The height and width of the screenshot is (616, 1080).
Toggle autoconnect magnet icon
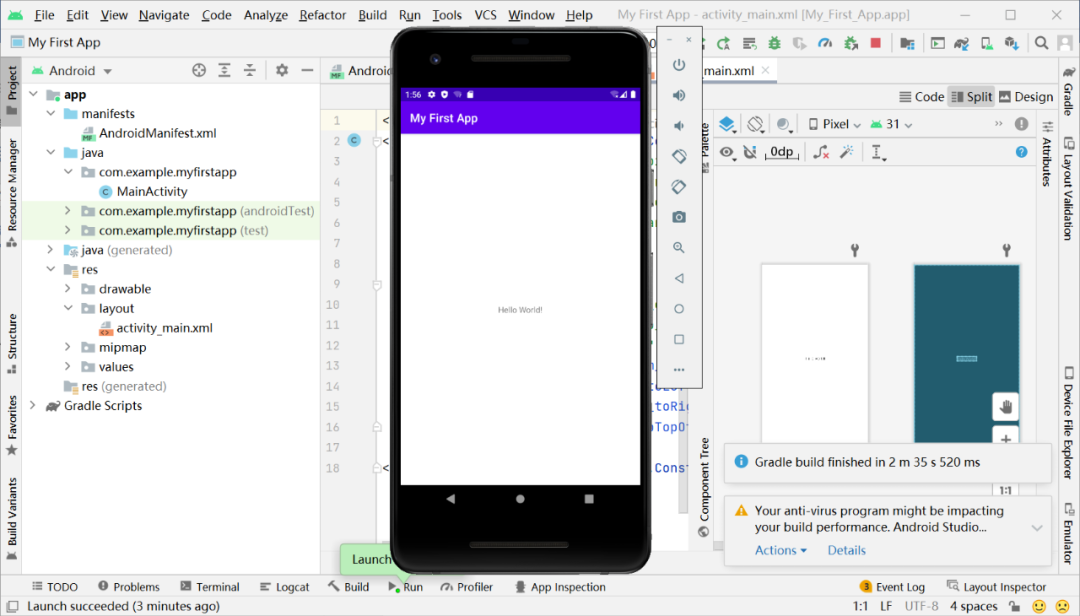click(x=750, y=152)
